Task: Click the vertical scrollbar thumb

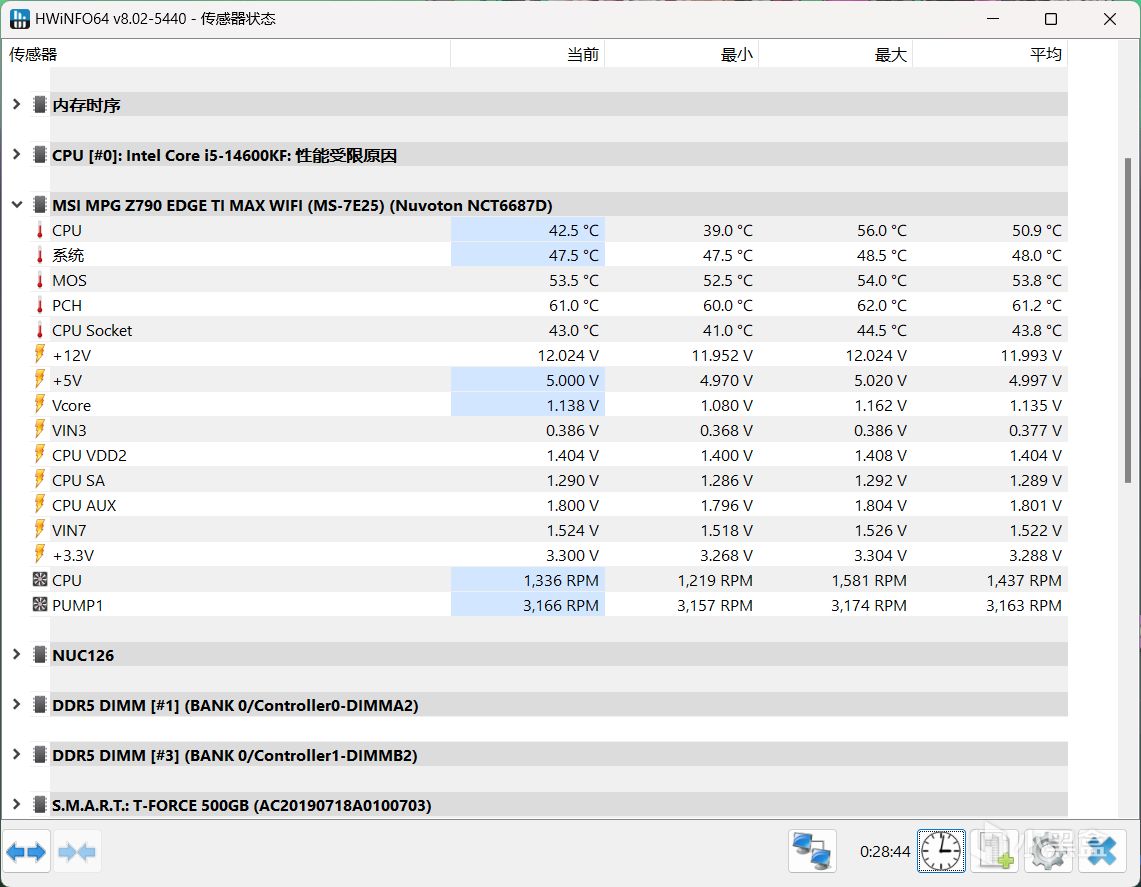Action: pos(1129,320)
